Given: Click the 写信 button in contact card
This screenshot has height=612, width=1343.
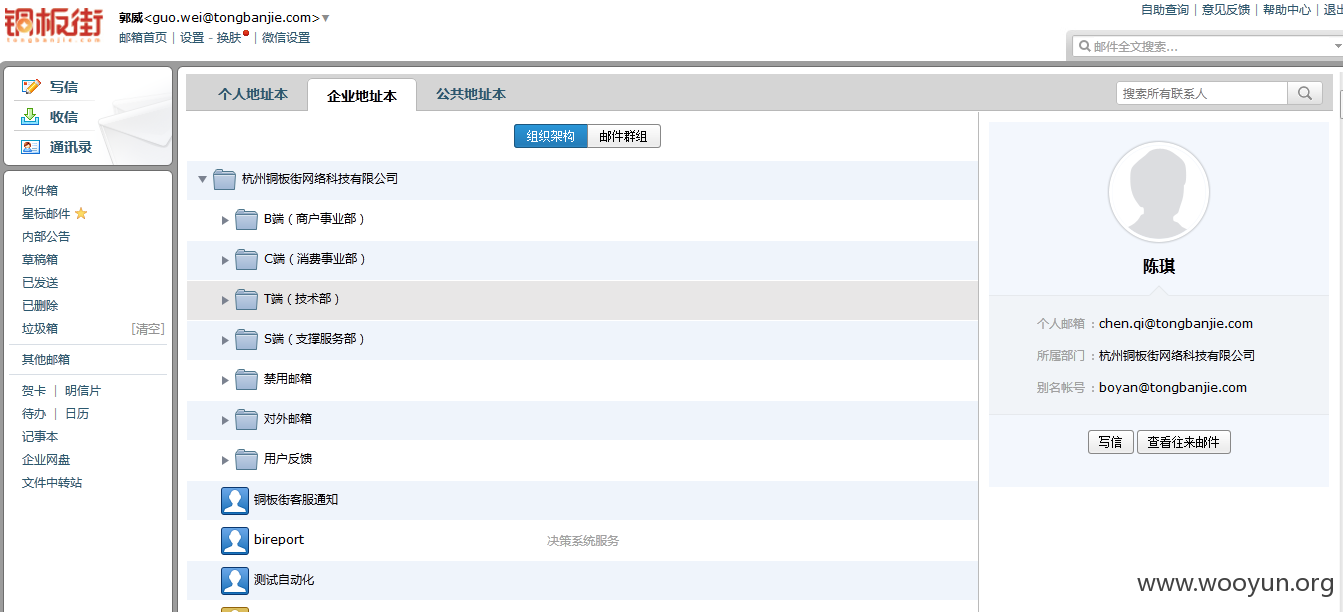Looking at the screenshot, I should coord(1110,442).
